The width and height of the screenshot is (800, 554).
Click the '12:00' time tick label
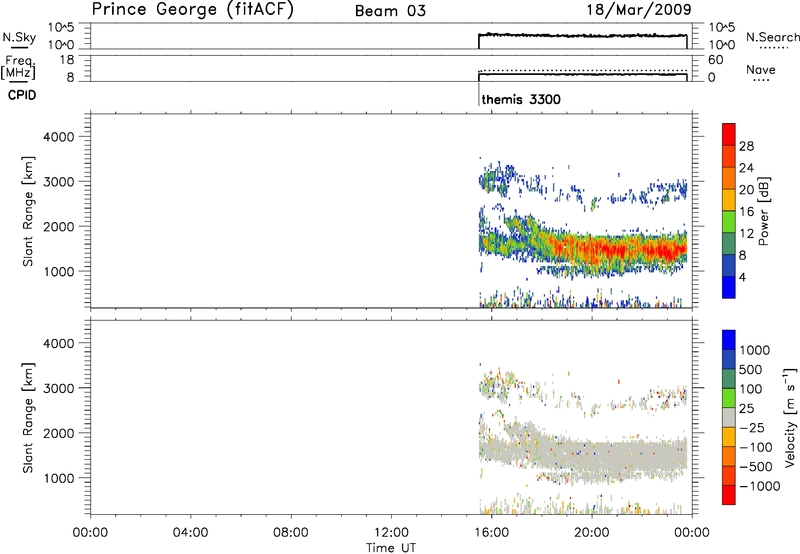pos(391,533)
